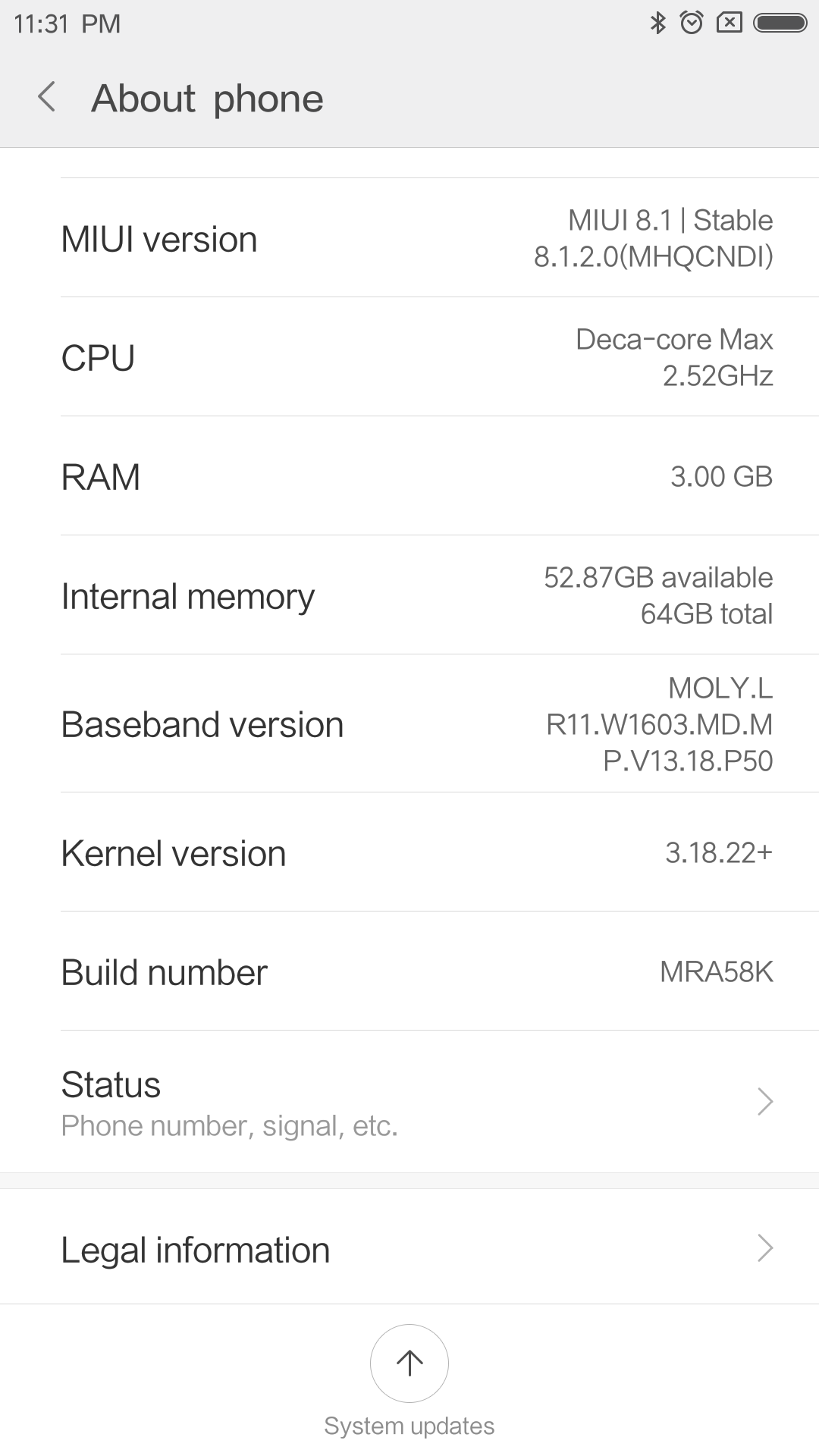Tap the battery indicator icon
This screenshot has width=819, height=1456.
780,24
